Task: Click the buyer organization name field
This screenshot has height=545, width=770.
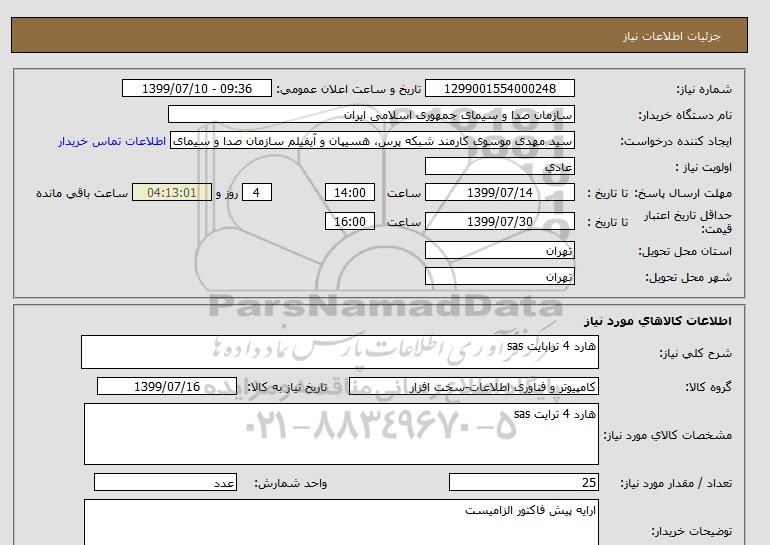Action: [x=371, y=114]
